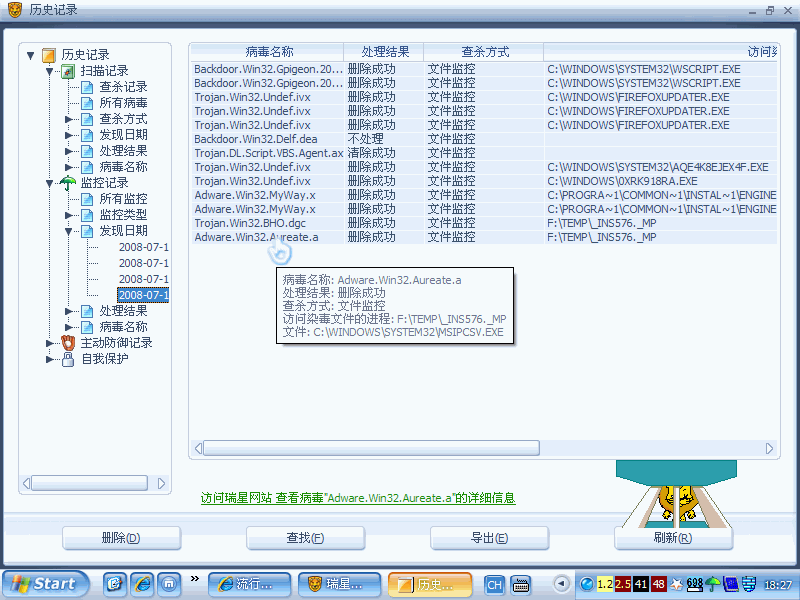This screenshot has width=800, height=600.
Task: Click the red 48 tray indicator
Action: tap(659, 584)
